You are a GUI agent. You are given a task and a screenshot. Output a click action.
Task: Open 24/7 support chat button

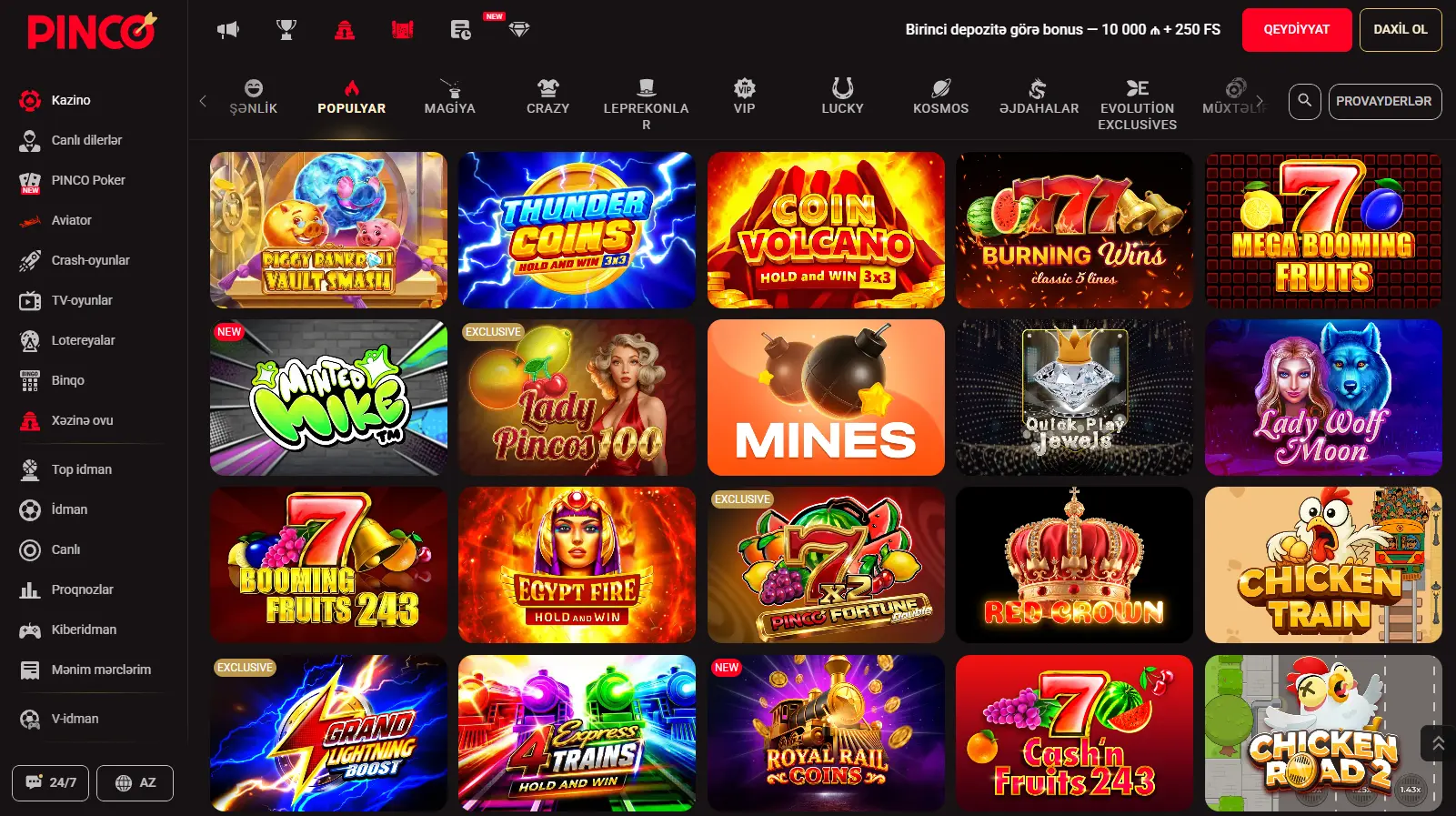(50, 782)
